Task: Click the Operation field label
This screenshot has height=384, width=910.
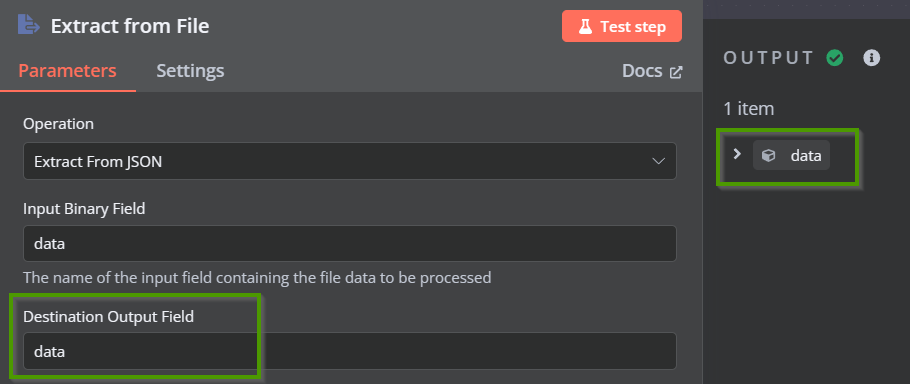Action: pos(58,124)
